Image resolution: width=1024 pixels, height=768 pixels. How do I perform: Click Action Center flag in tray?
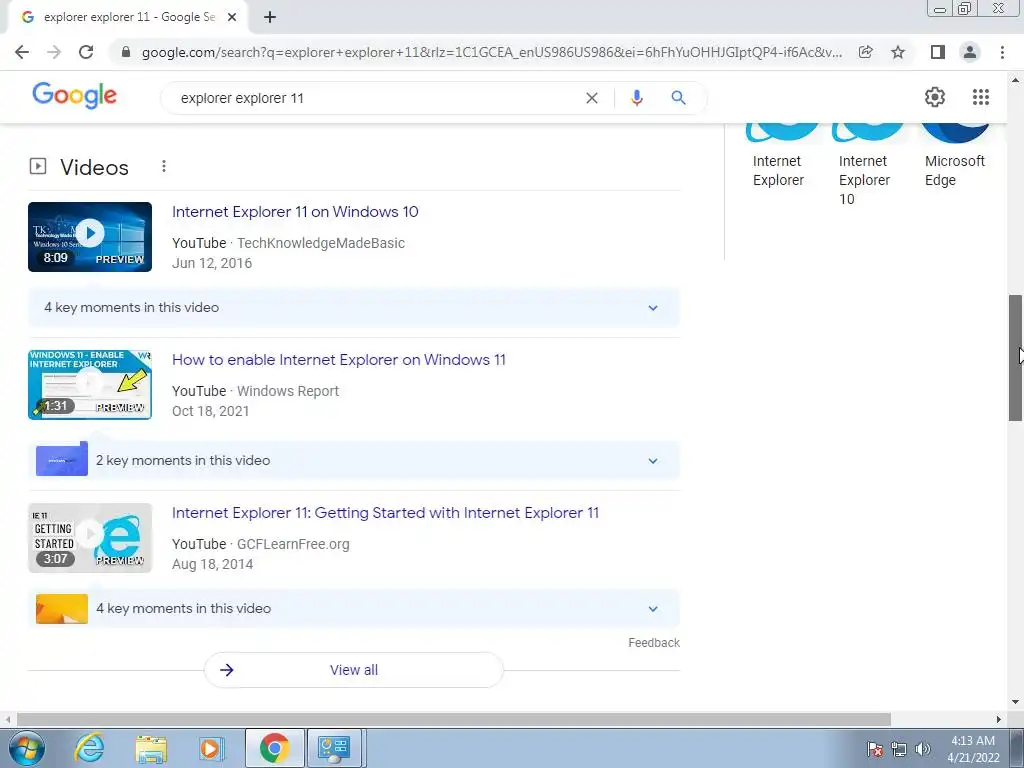[x=875, y=749]
